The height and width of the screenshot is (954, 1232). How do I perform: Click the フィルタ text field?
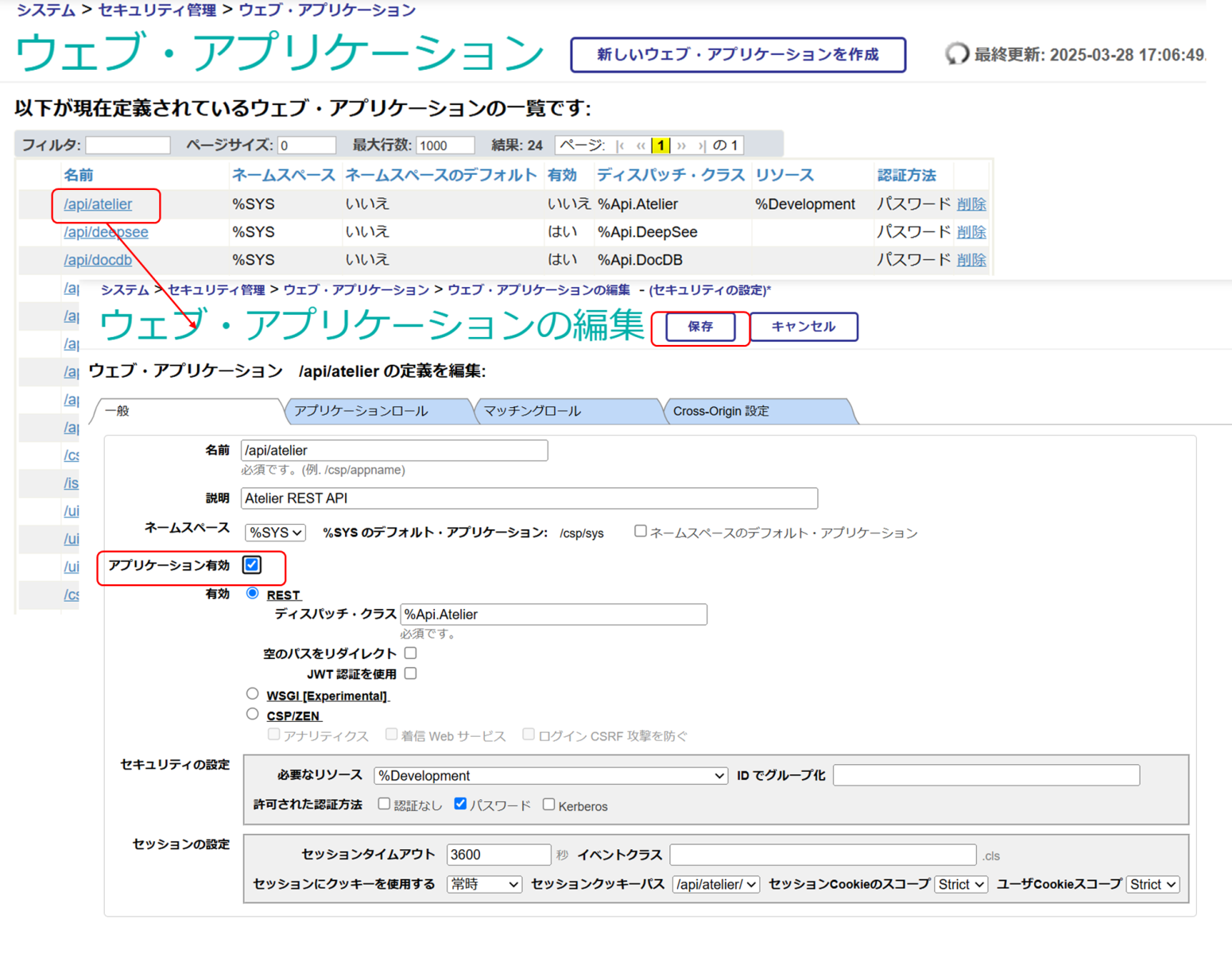128,145
